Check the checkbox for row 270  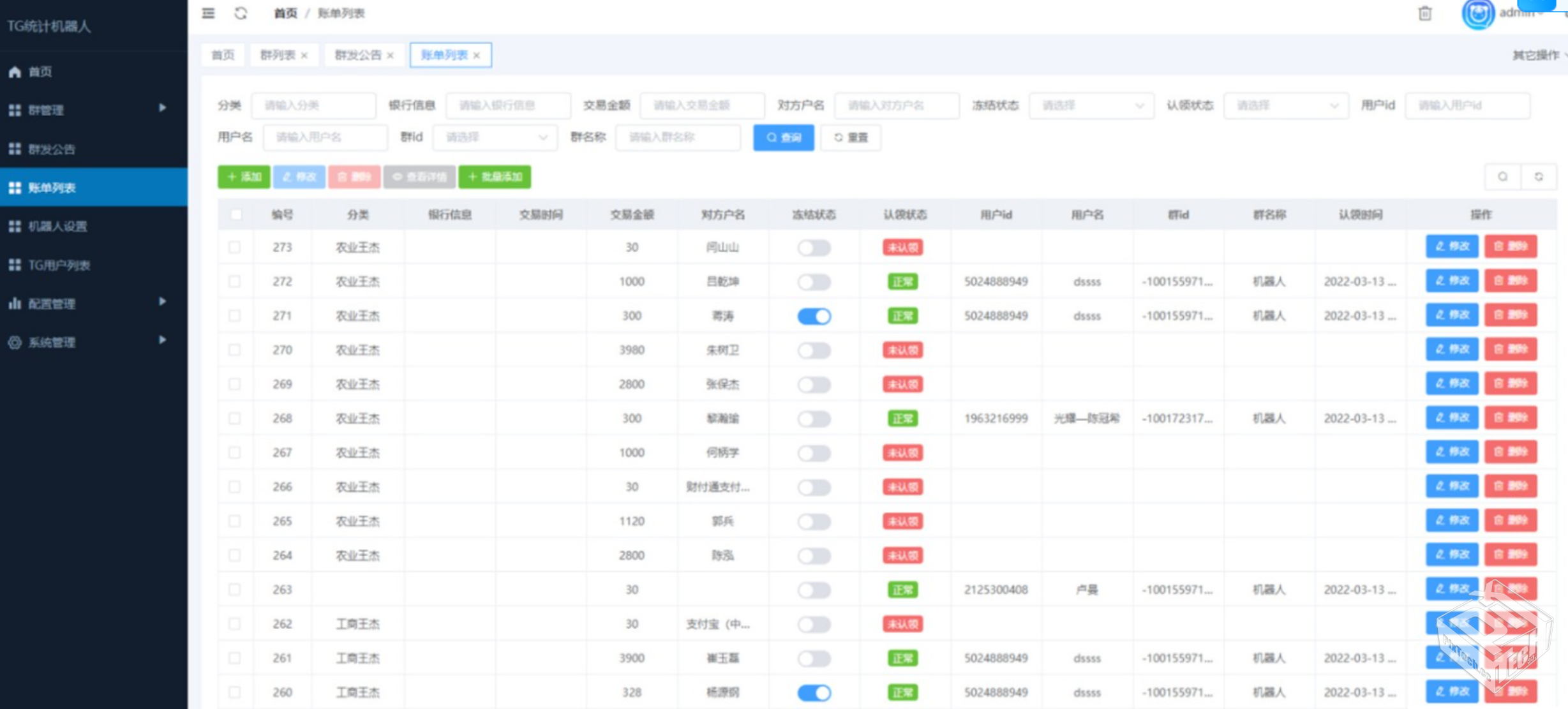235,350
